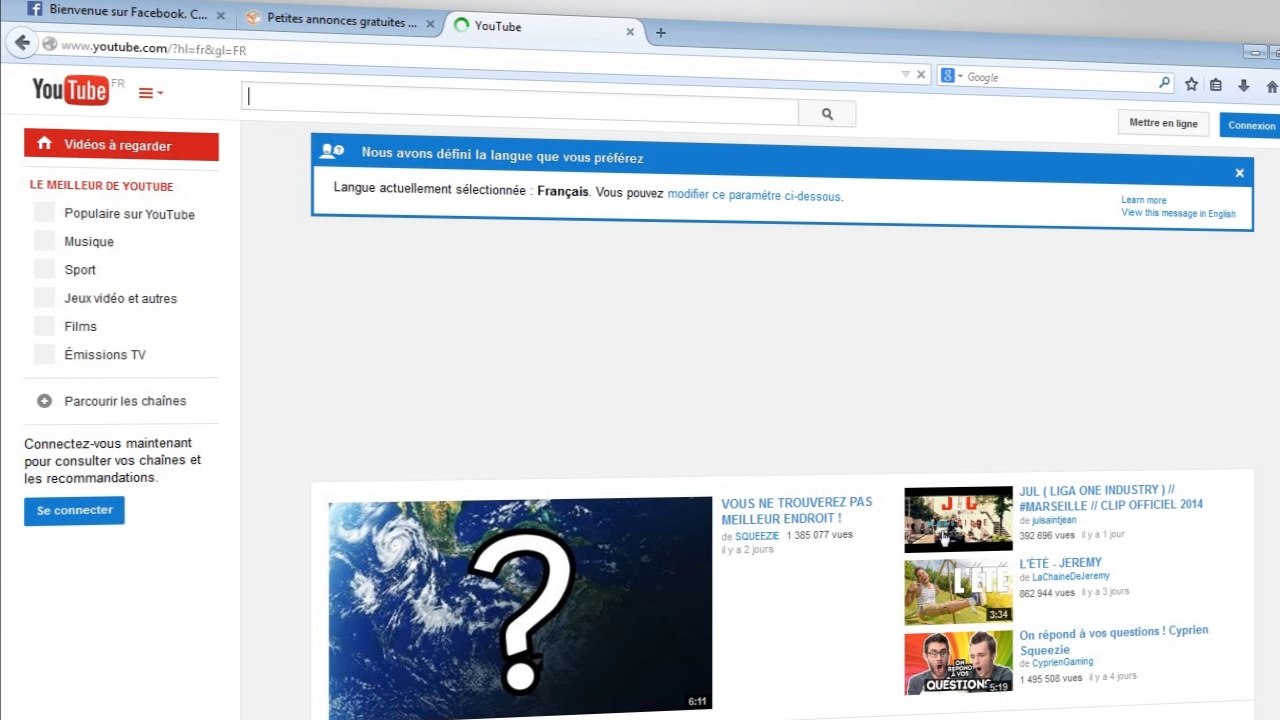The height and width of the screenshot is (720, 1280).
Task: Go to the Sport category
Action: click(x=80, y=270)
